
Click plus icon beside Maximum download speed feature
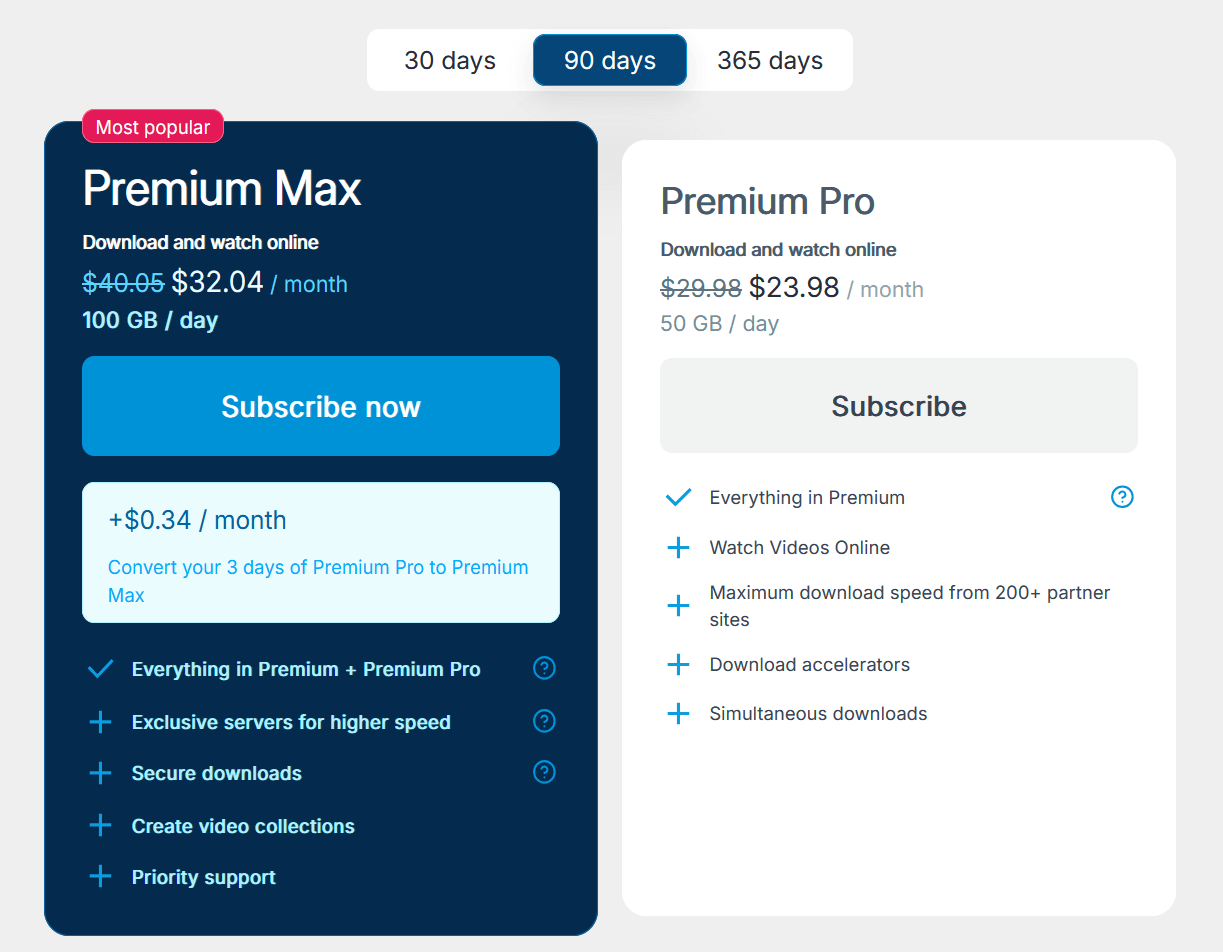click(678, 606)
